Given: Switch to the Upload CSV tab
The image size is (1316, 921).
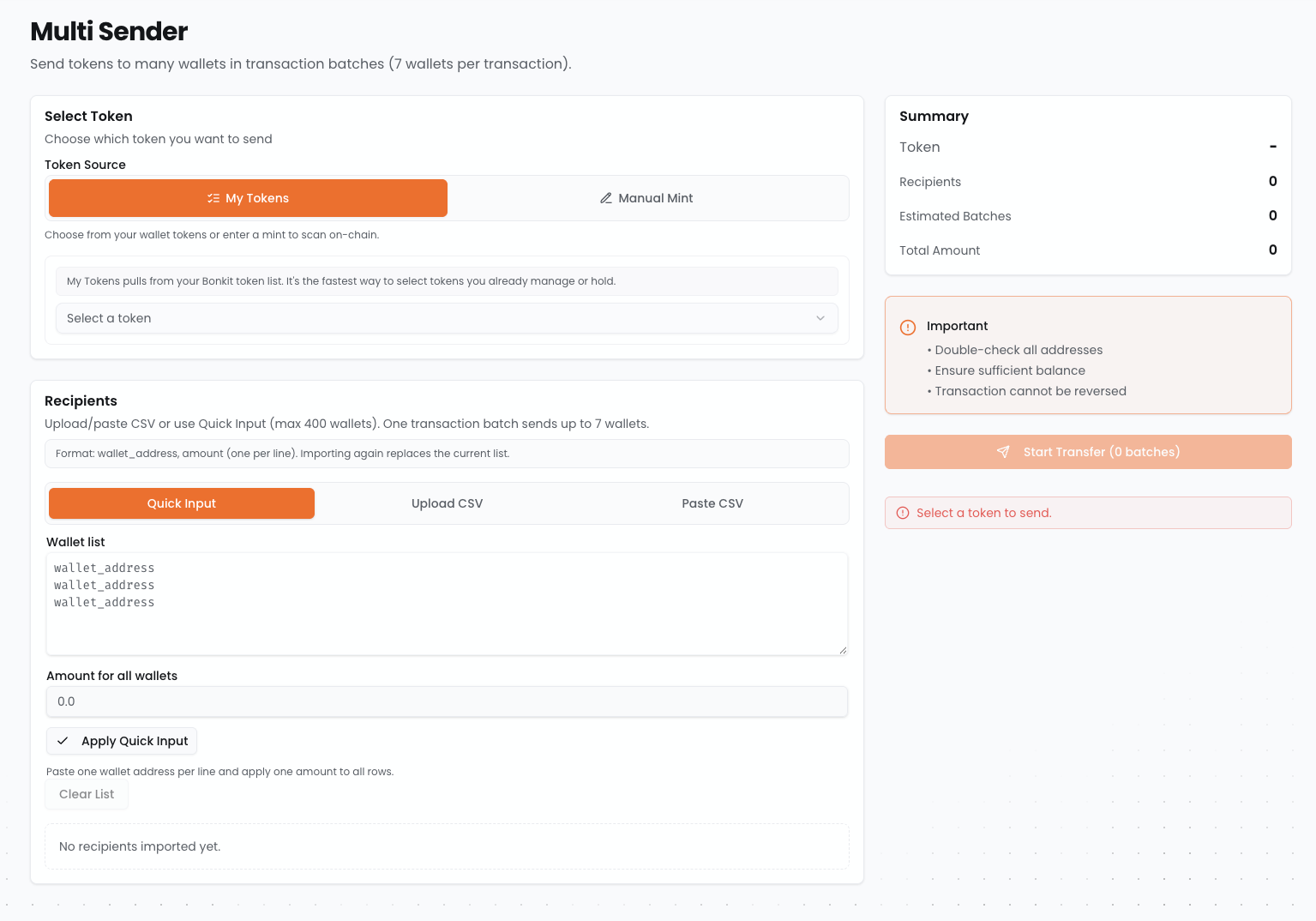Looking at the screenshot, I should click(447, 503).
